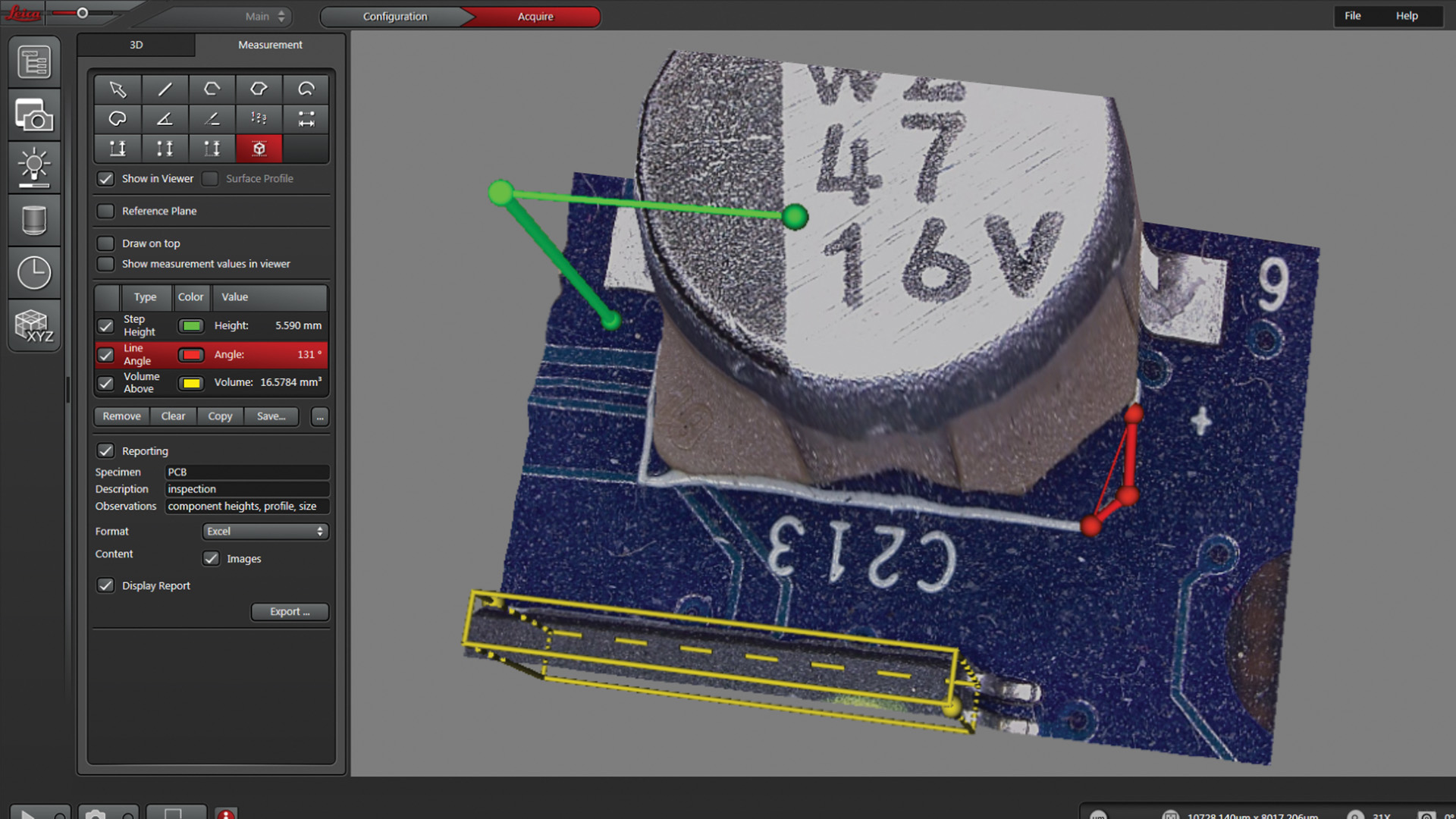
Task: Enable the Reference Plane checkbox
Action: (106, 211)
